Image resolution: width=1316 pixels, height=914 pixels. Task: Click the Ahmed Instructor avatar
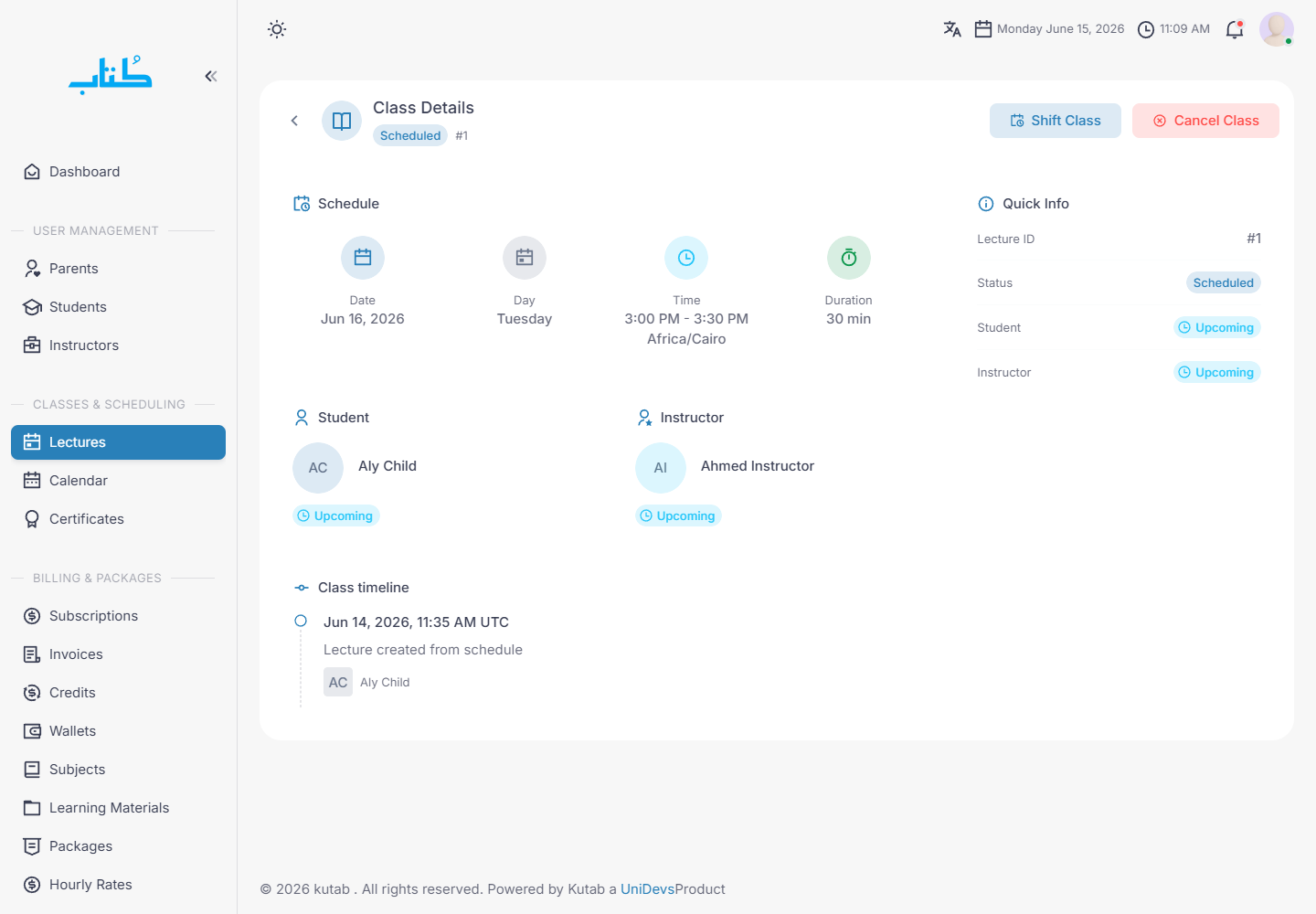point(661,468)
